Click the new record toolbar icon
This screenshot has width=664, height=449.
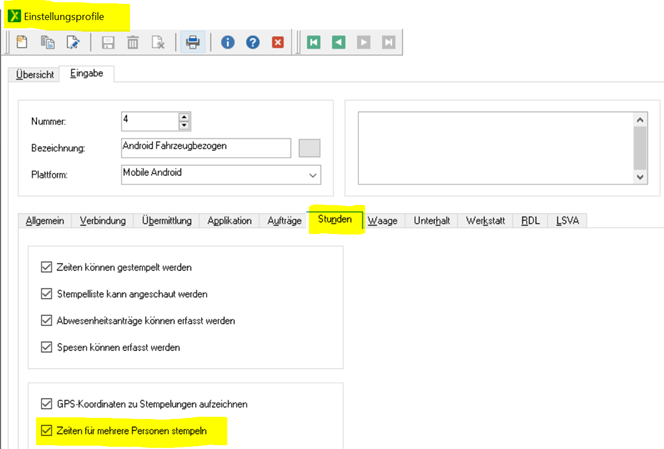pos(22,42)
